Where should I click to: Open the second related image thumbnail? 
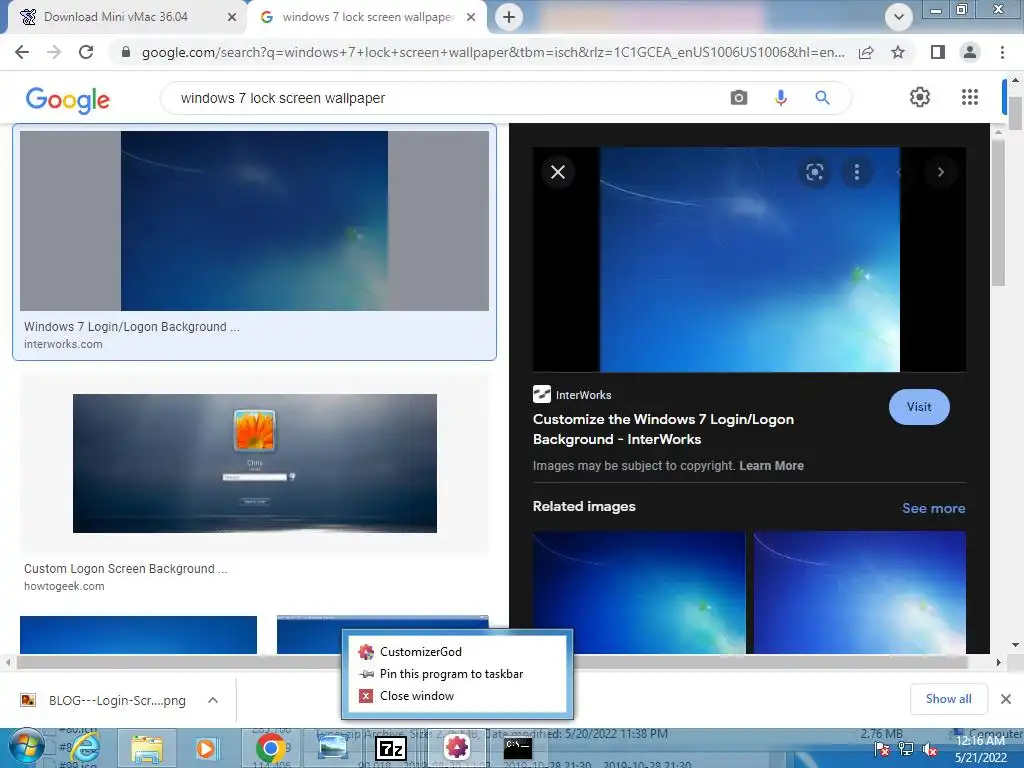[x=859, y=592]
